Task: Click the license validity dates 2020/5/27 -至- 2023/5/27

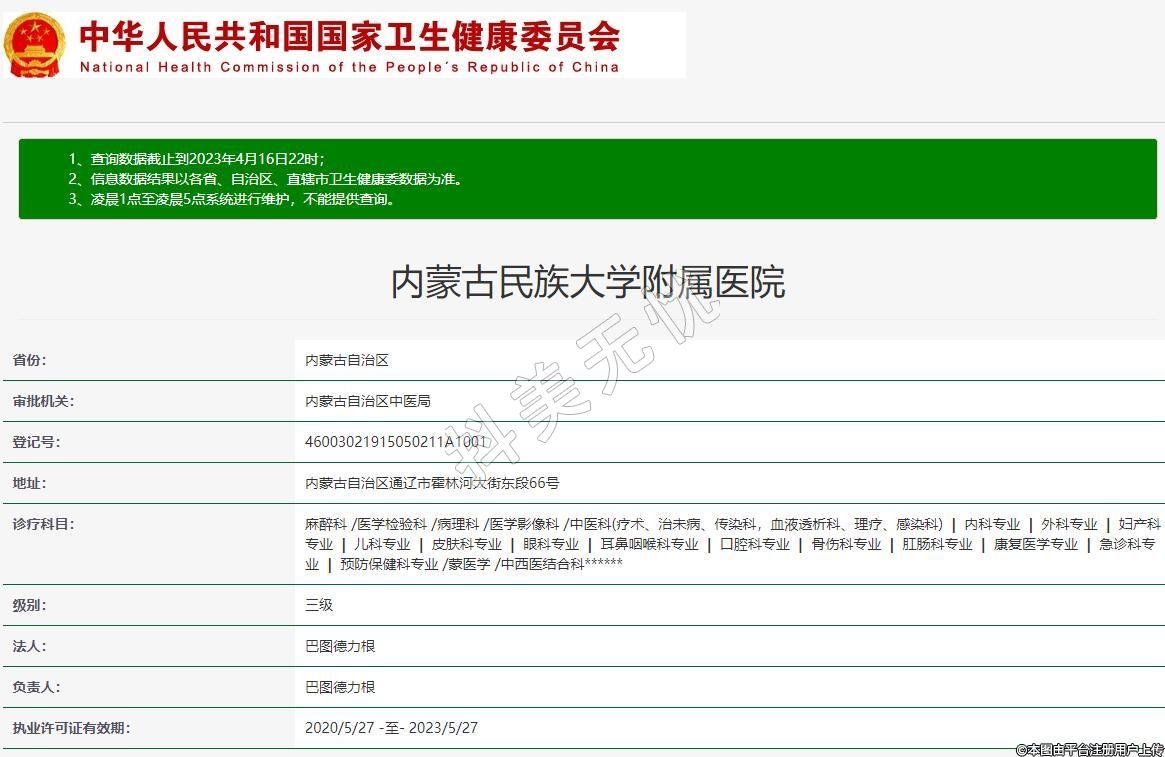Action: click(391, 728)
